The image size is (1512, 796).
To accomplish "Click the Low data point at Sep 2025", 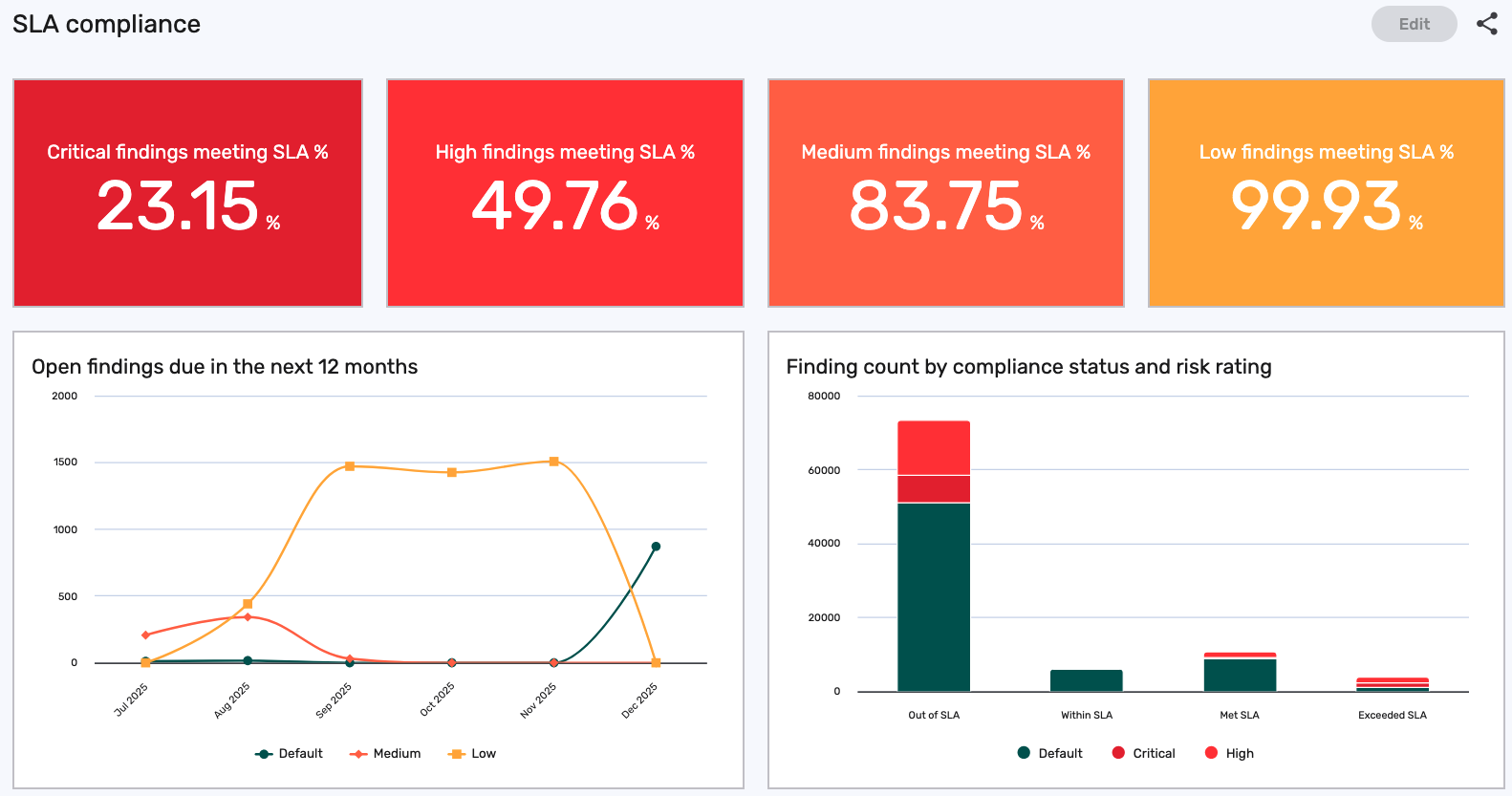I will (x=350, y=466).
